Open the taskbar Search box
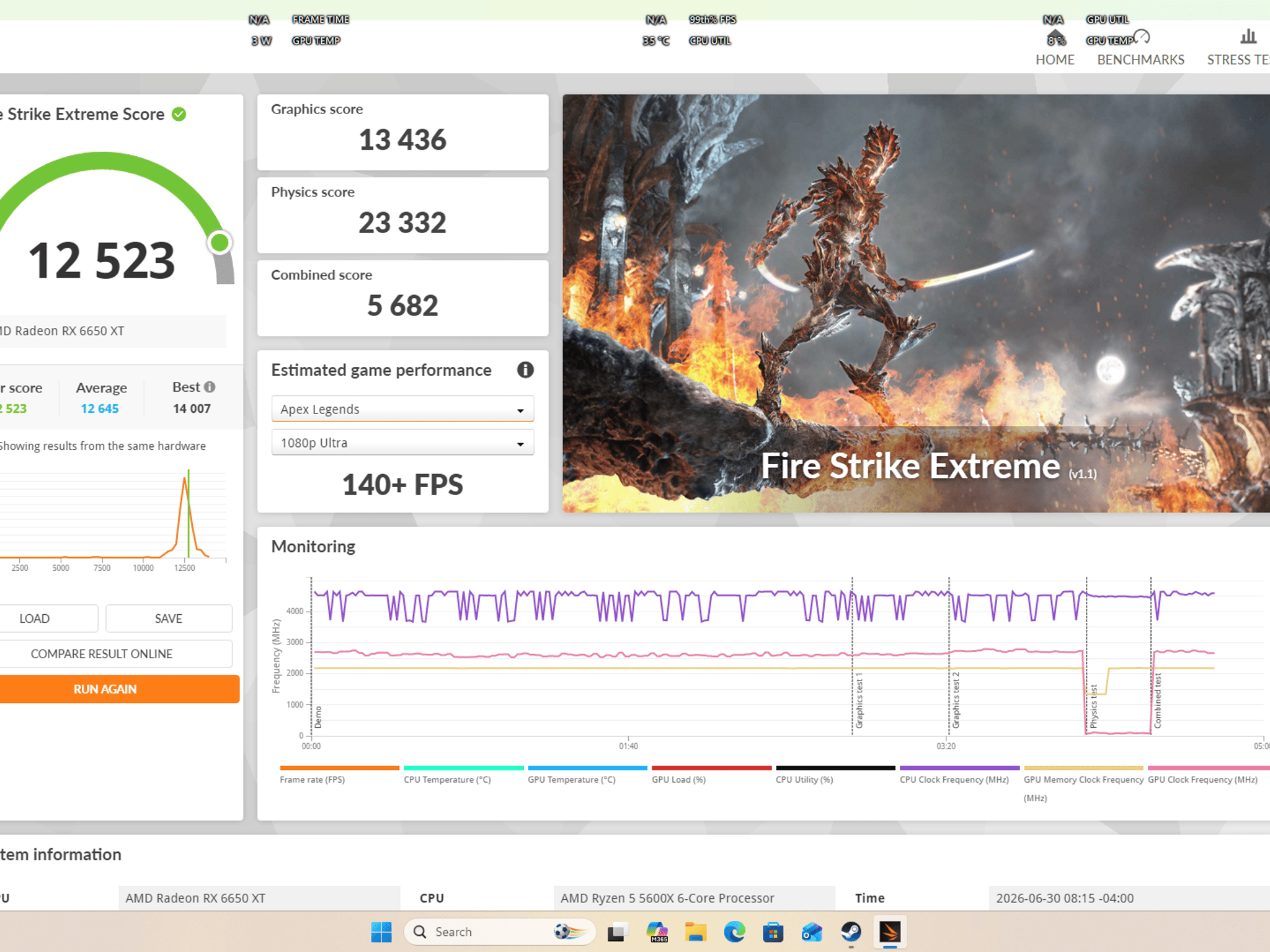 [x=500, y=932]
